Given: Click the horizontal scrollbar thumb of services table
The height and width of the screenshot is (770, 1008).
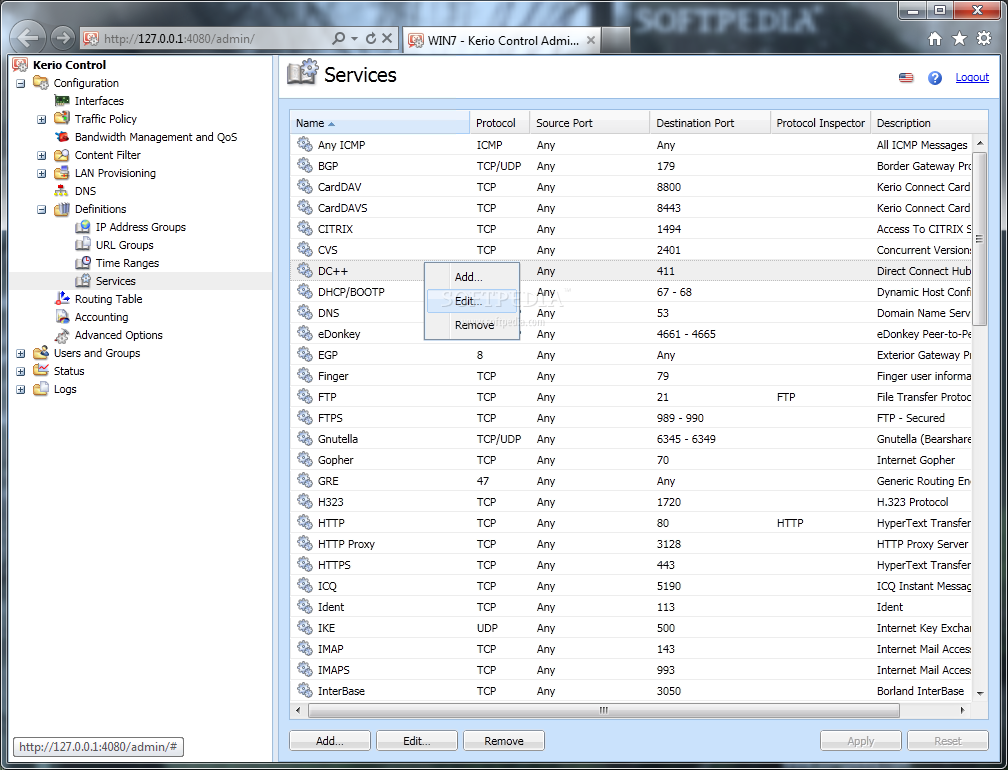Looking at the screenshot, I should 604,710.
